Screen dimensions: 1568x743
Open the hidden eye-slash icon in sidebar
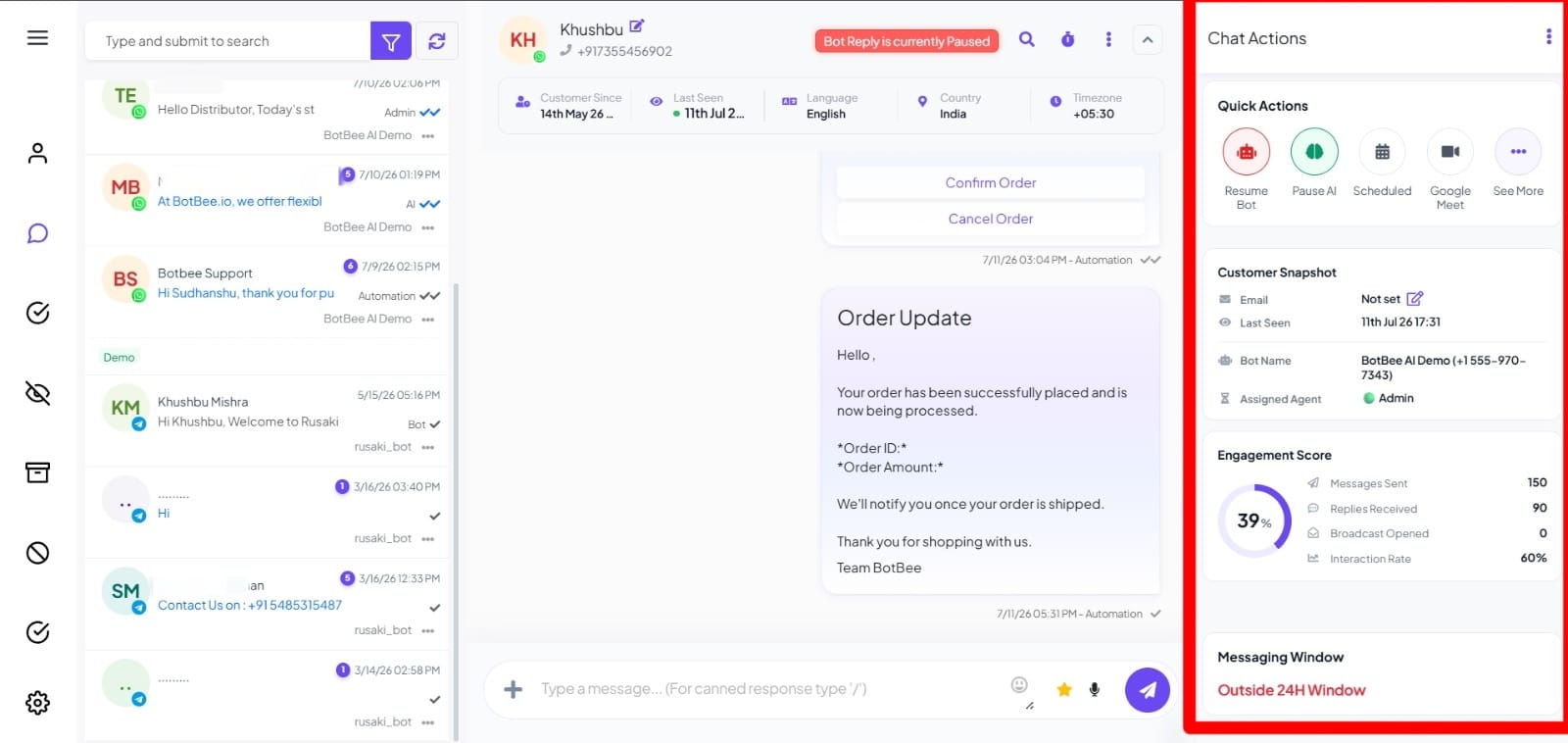click(x=37, y=393)
